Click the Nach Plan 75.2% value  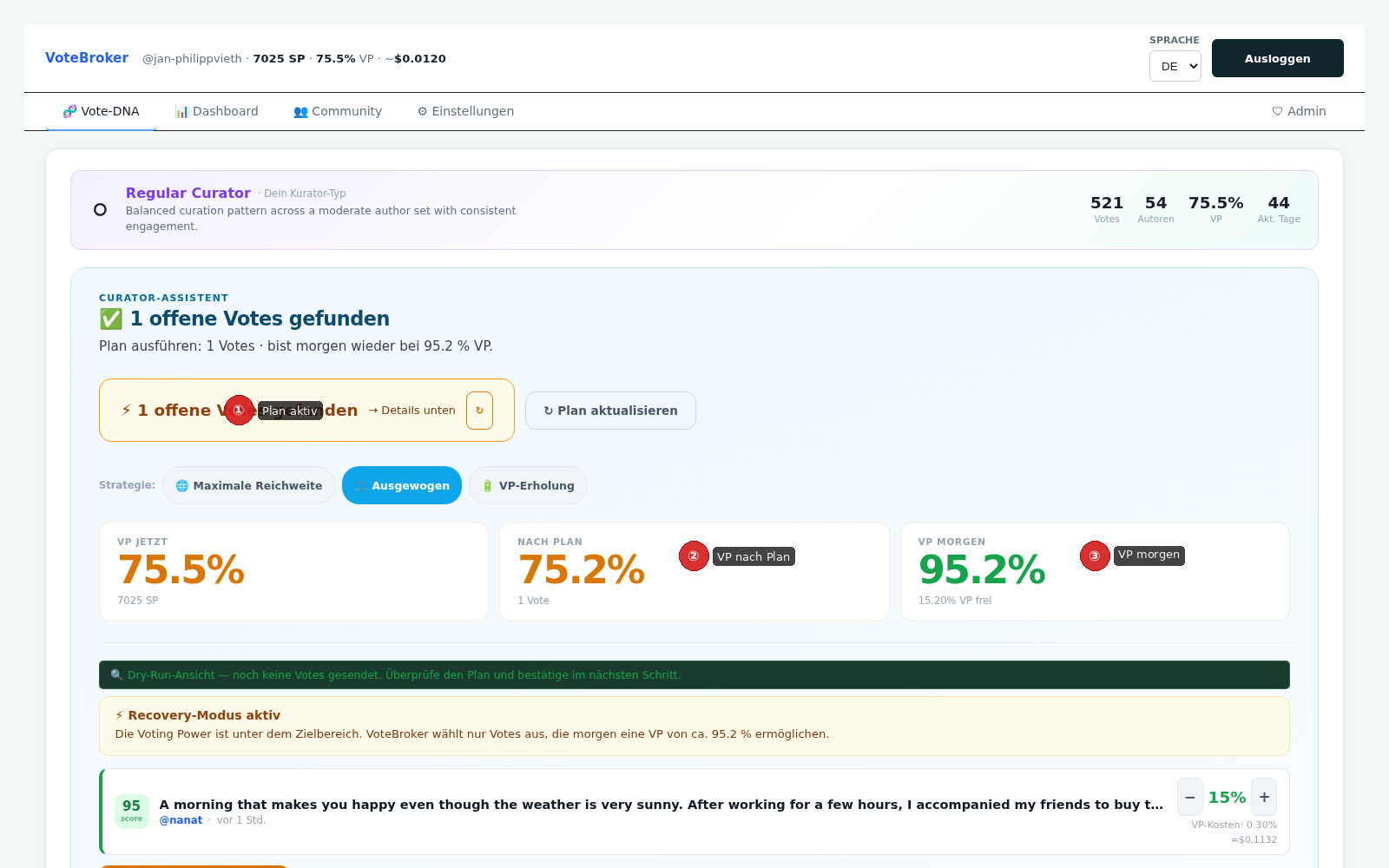[582, 570]
